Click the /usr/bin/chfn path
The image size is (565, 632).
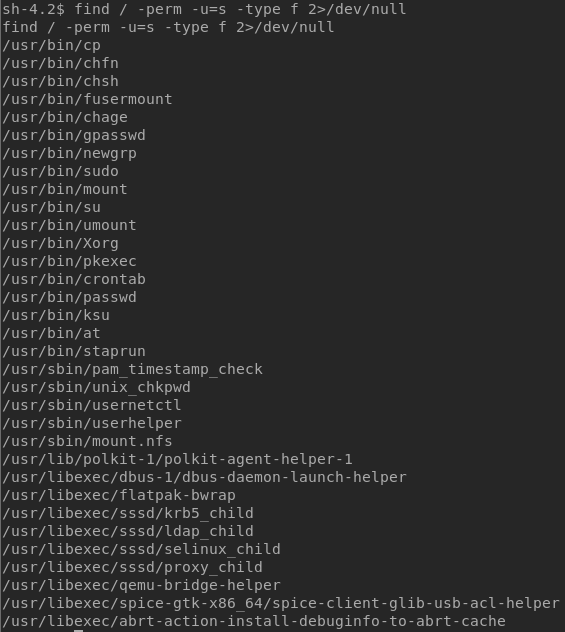[x=60, y=63]
